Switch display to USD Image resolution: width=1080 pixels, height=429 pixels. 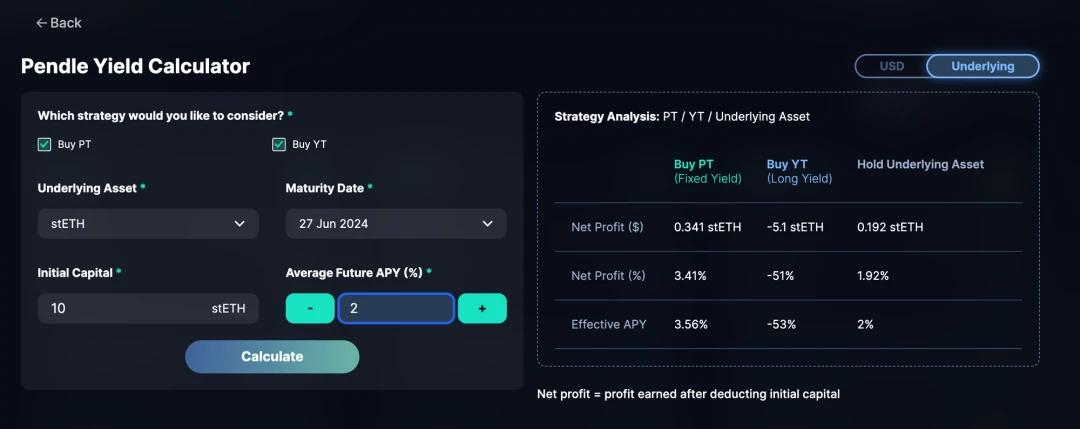click(x=891, y=66)
